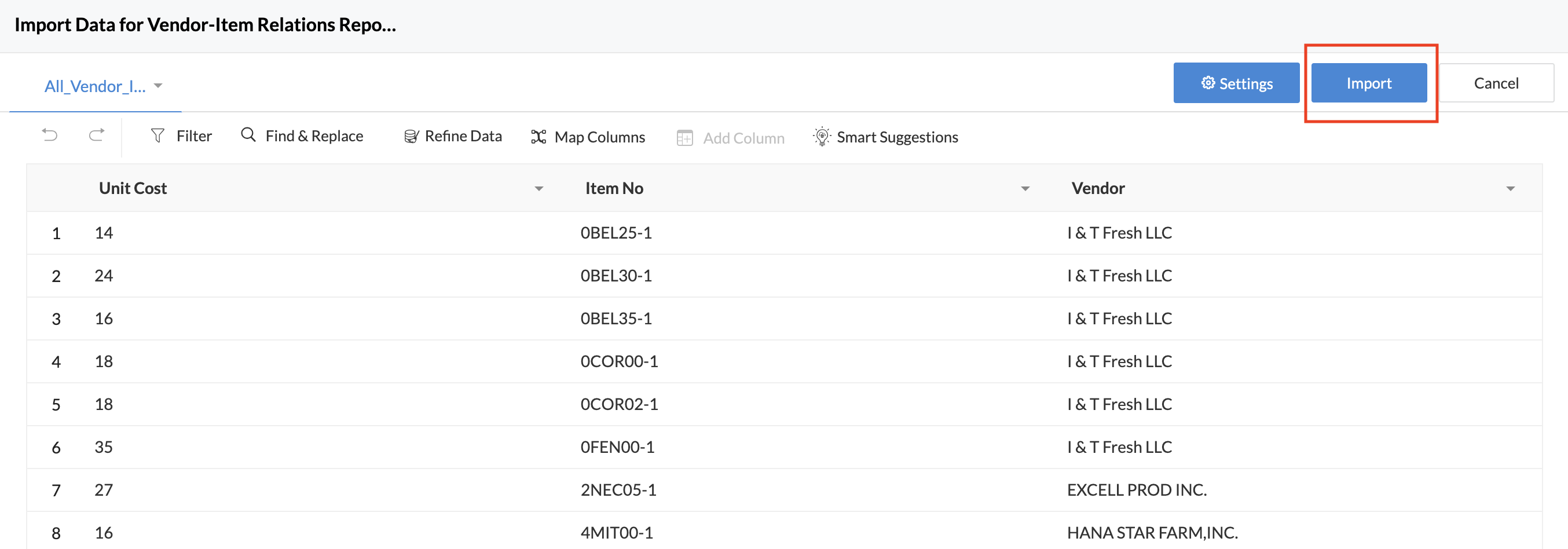Click the Unit Cost column header
The width and height of the screenshot is (1568, 549).
click(133, 188)
